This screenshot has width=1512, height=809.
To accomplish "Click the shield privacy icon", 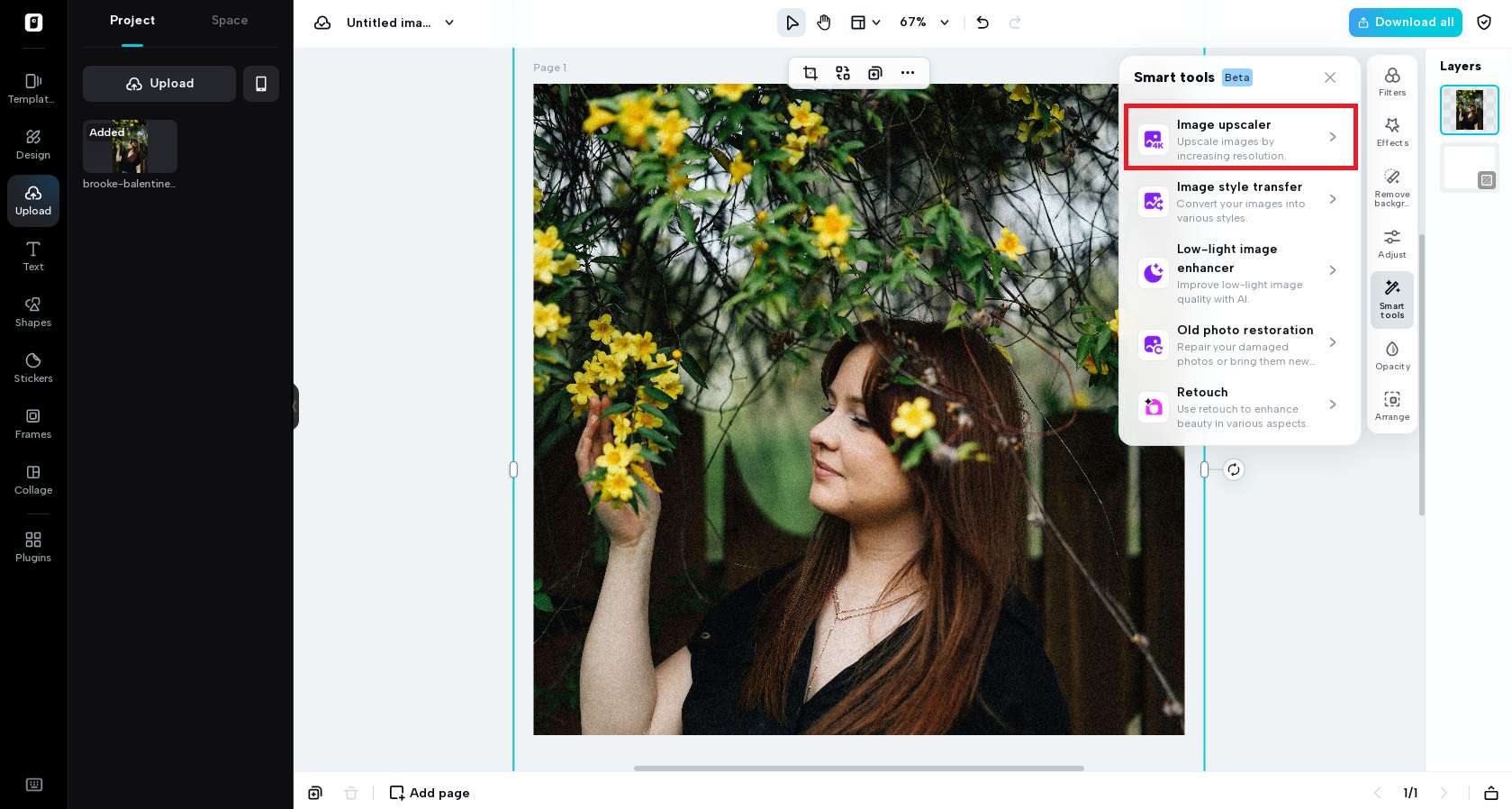I will point(1484,23).
